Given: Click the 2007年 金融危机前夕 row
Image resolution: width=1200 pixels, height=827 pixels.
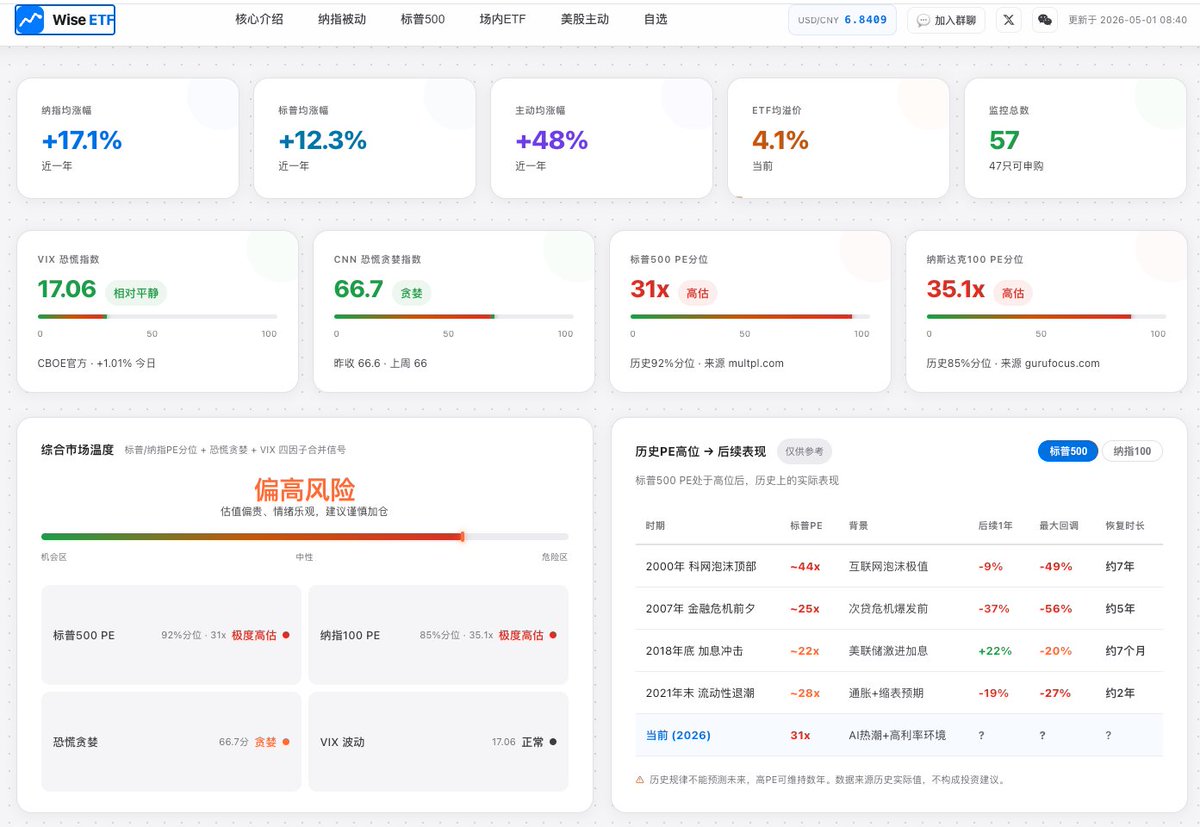Looking at the screenshot, I should (x=899, y=608).
